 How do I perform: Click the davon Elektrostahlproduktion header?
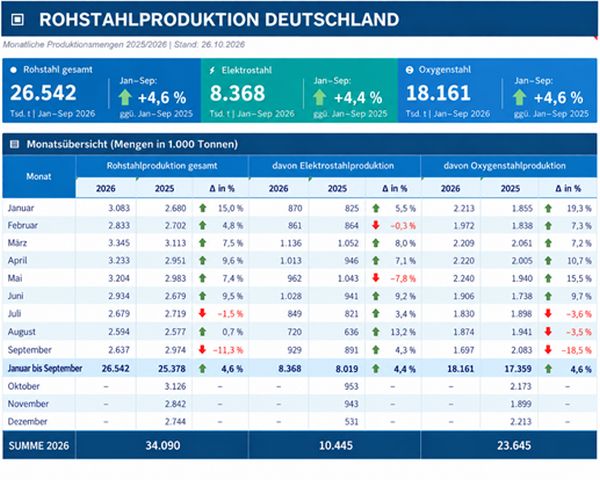pyautogui.click(x=333, y=166)
